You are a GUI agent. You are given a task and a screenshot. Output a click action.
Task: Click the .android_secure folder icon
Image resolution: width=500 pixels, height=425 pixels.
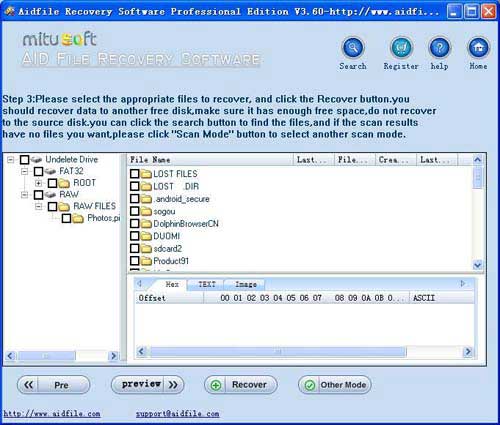coord(146,199)
